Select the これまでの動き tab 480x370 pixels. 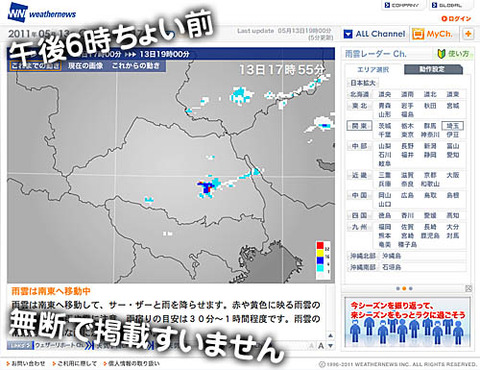click(x=35, y=66)
